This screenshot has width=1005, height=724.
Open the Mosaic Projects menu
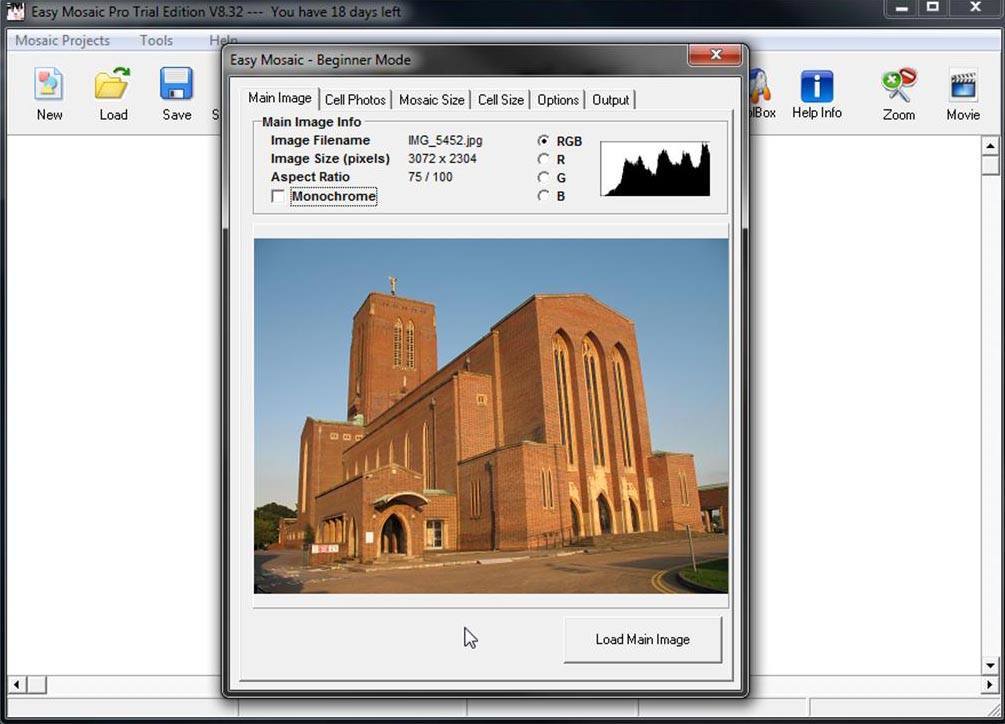pyautogui.click(x=62, y=40)
